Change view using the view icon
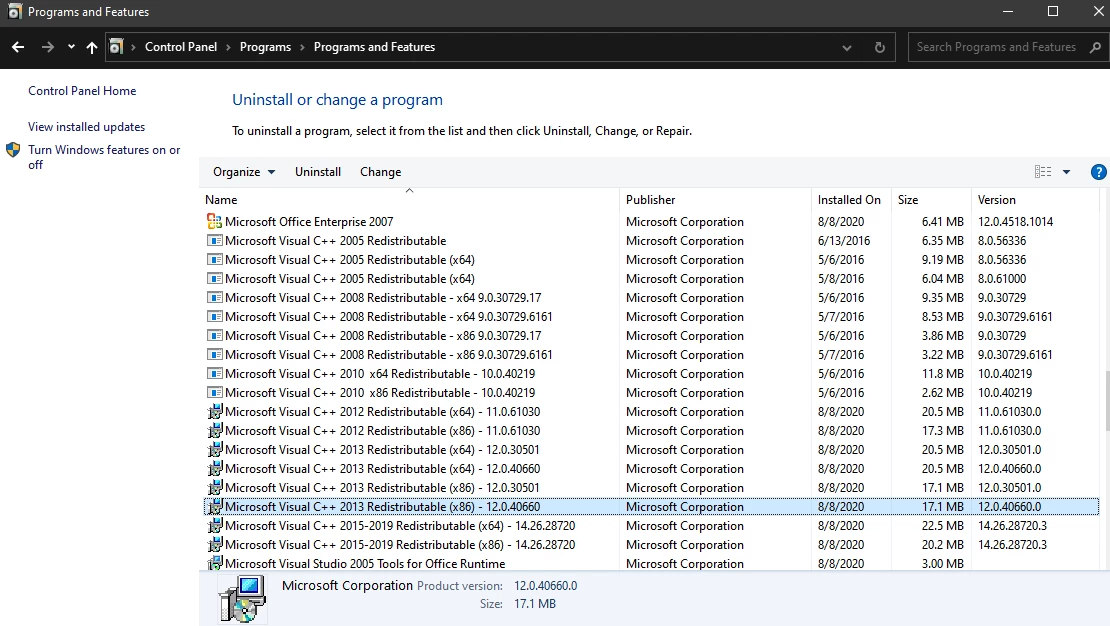Screen dimensions: 1110x626 (1043, 171)
